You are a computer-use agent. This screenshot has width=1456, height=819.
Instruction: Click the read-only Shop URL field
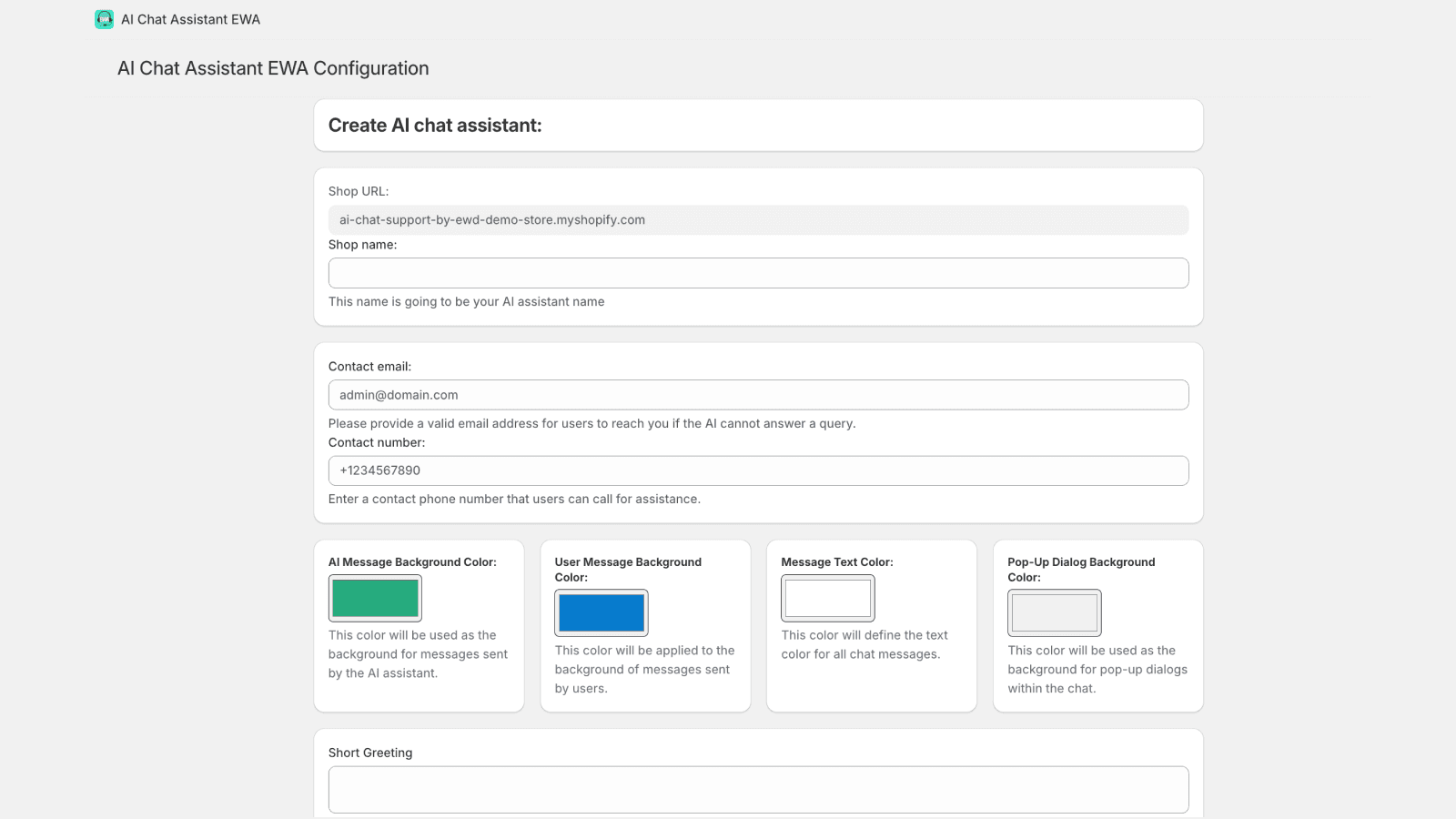[x=758, y=220]
